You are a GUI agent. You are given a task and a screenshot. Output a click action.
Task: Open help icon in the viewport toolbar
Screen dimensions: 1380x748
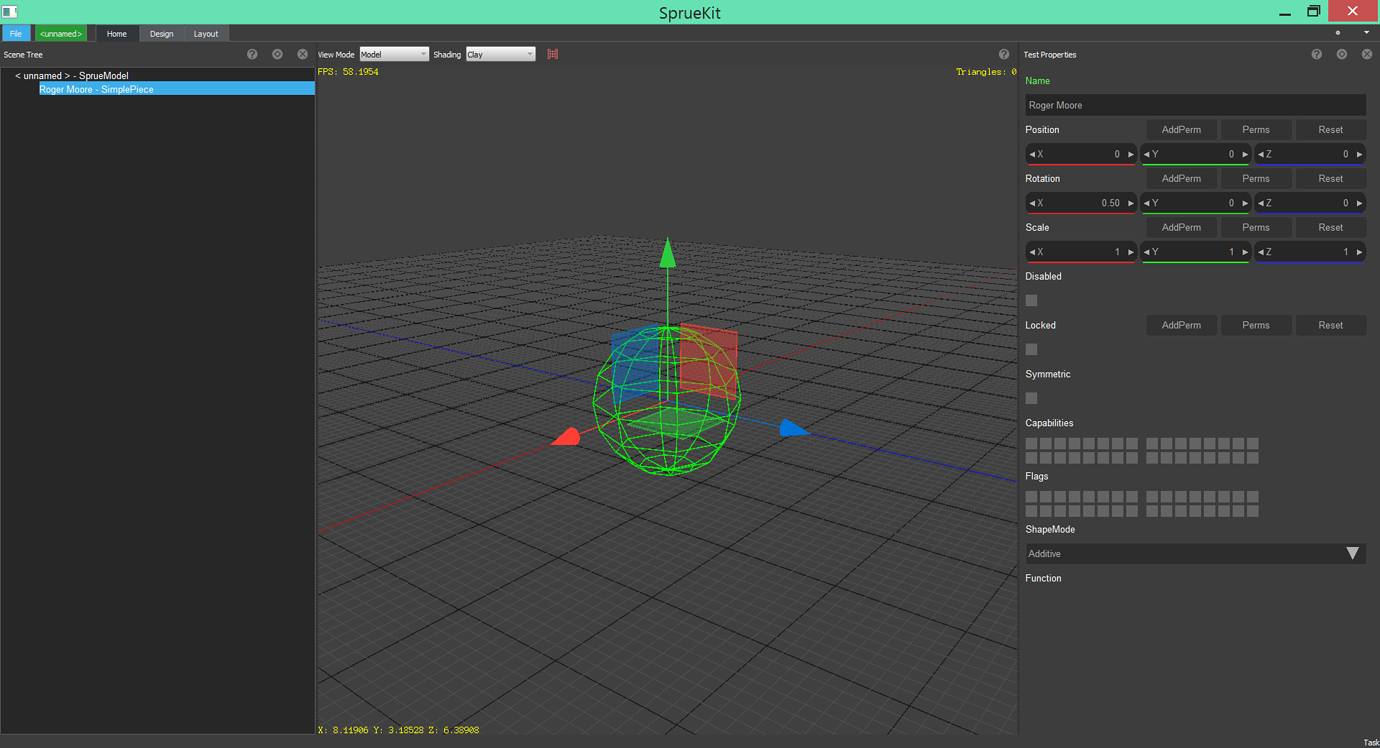pyautogui.click(x=1003, y=54)
